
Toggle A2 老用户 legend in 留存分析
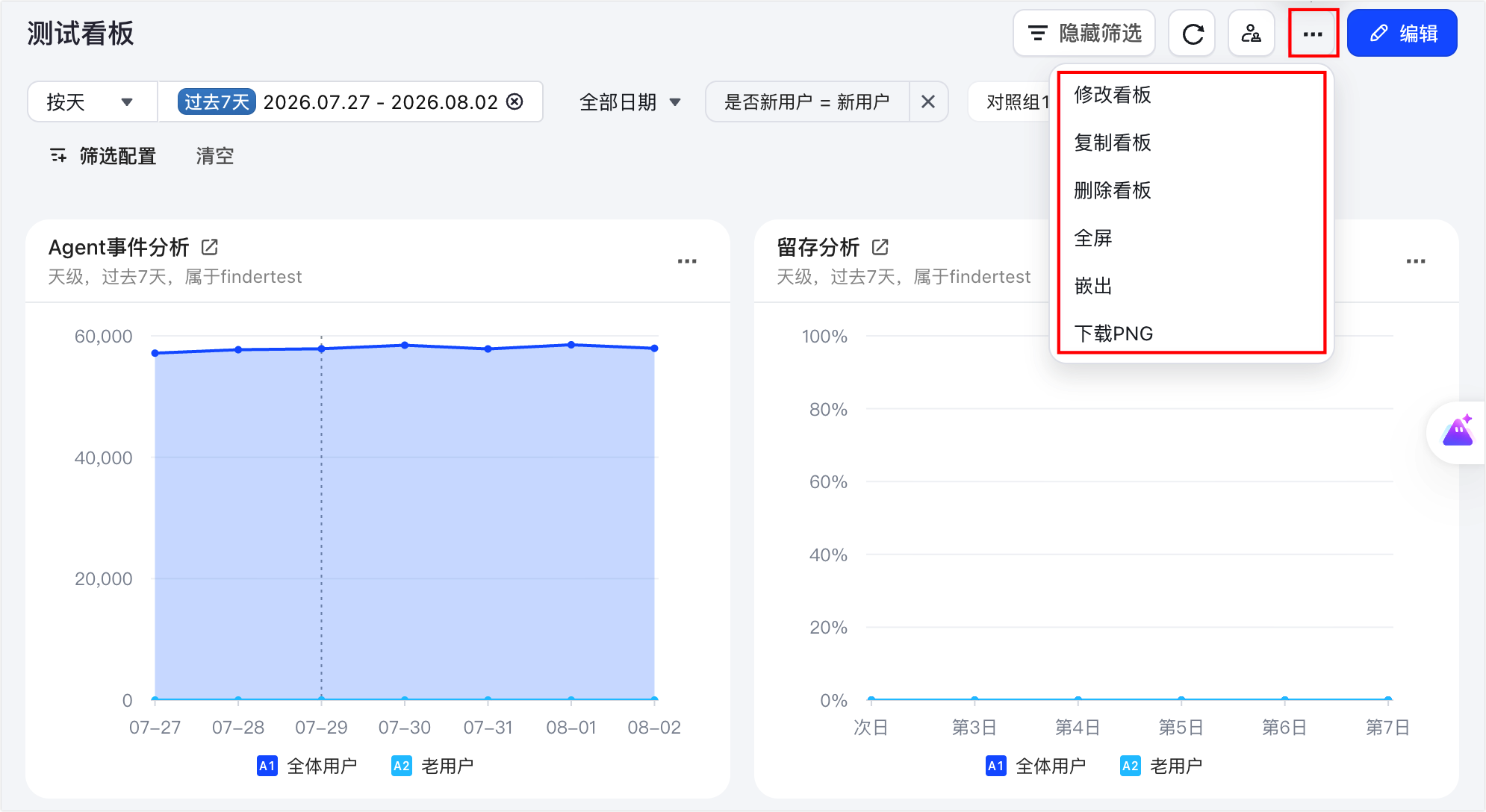(x=1161, y=766)
